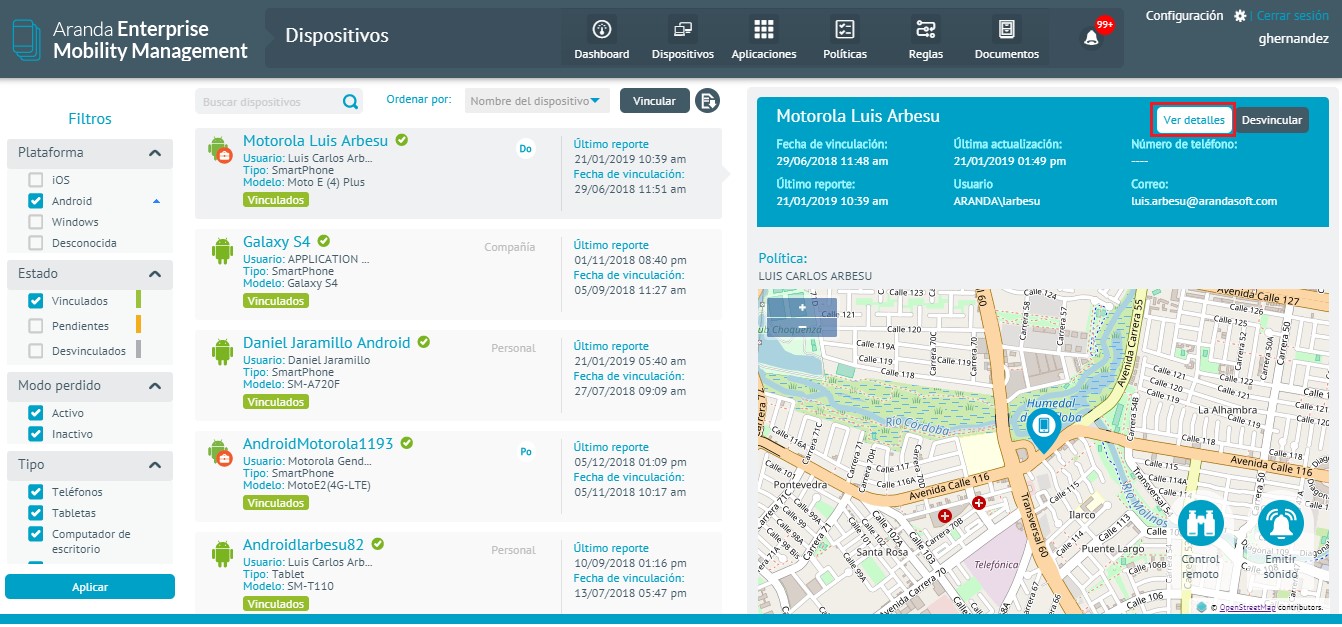Collapse the Plataforma filter section
Viewport: 1342px width, 627px height.
coord(155,153)
